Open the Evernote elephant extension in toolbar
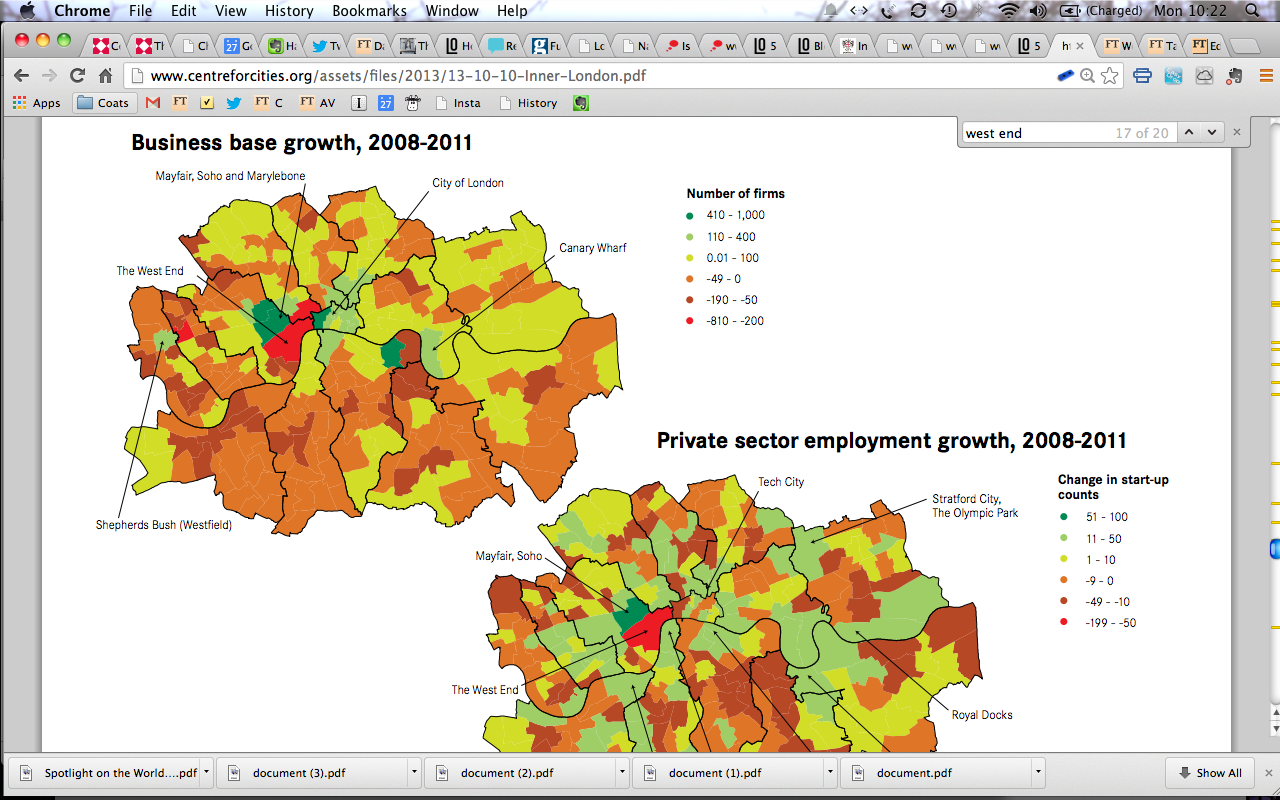 click(1237, 76)
